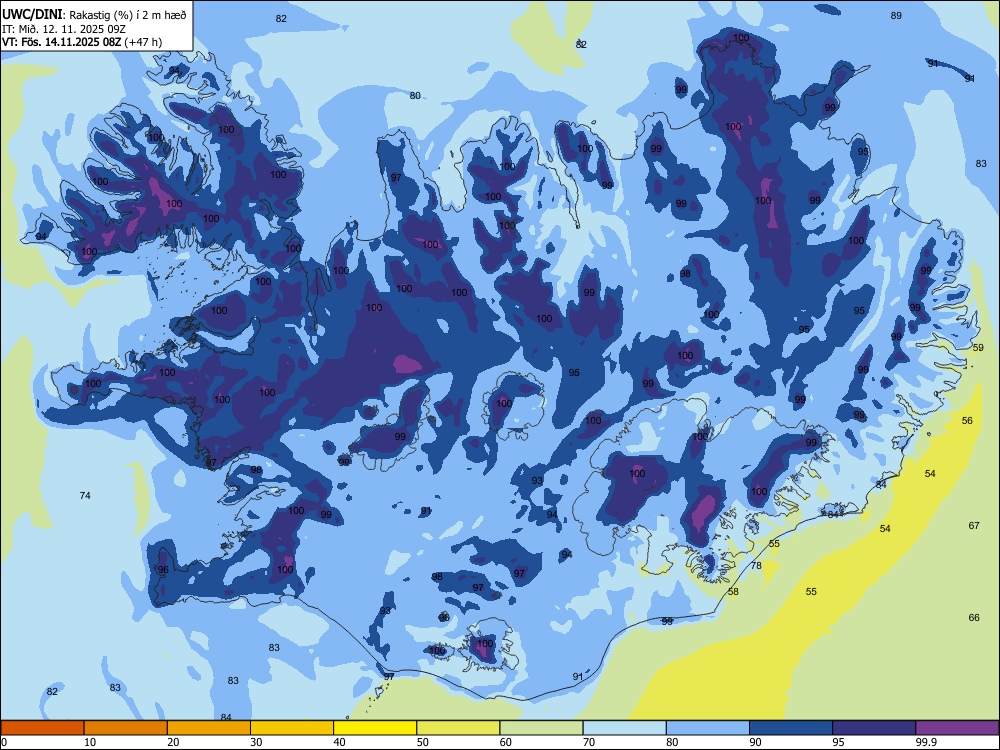Click the map value '89' at top right
This screenshot has height=750, width=1000.
(x=896, y=15)
